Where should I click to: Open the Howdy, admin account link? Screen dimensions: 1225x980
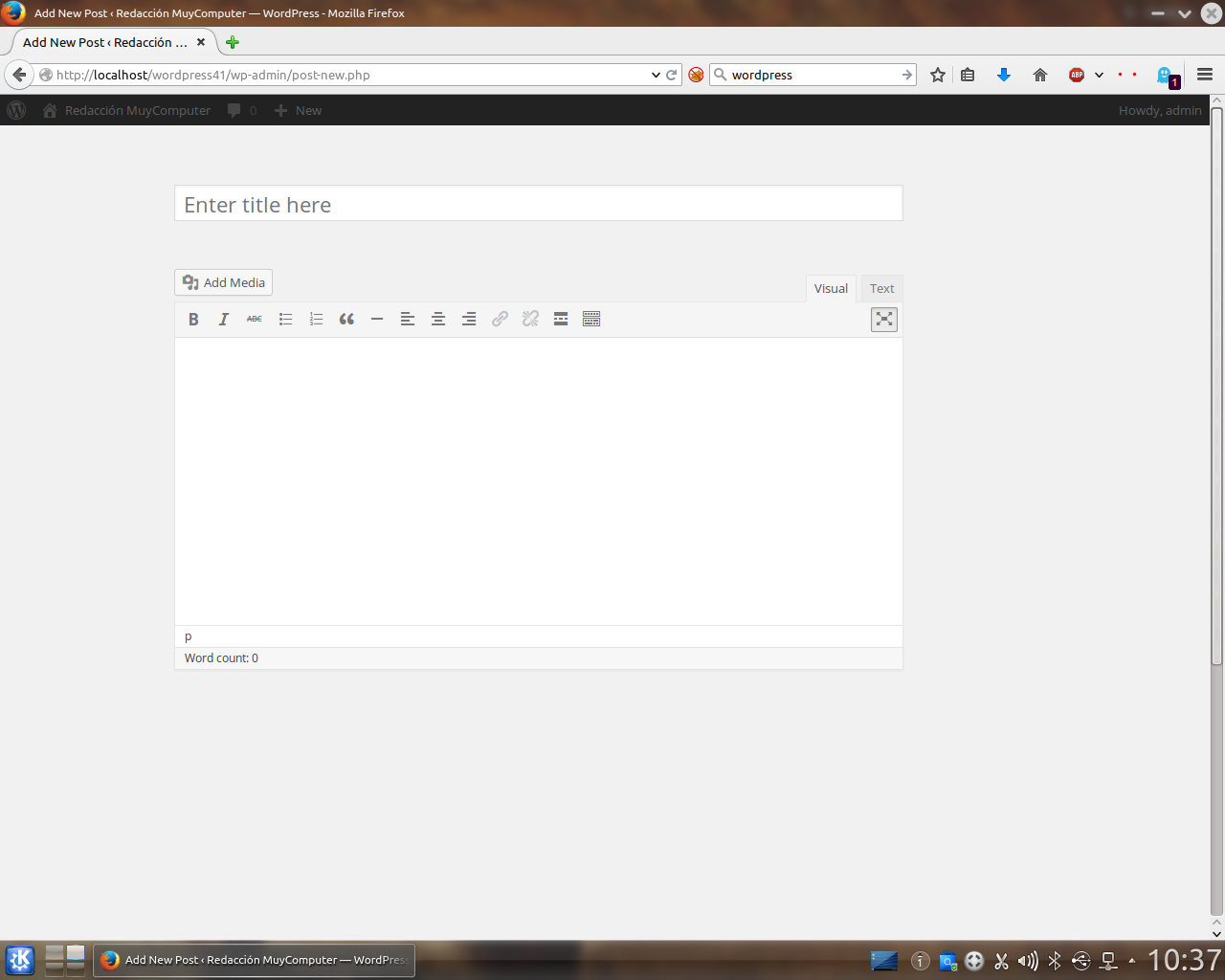click(1160, 110)
